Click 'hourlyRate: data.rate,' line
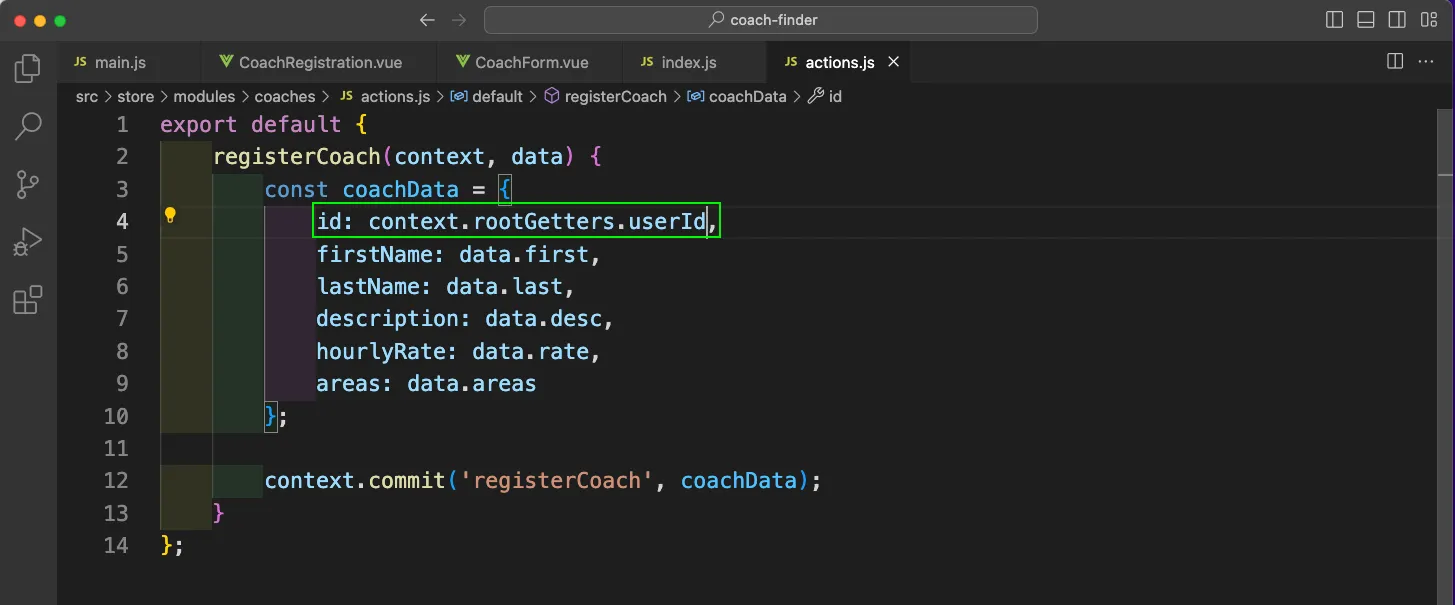1455x605 pixels. 459,352
